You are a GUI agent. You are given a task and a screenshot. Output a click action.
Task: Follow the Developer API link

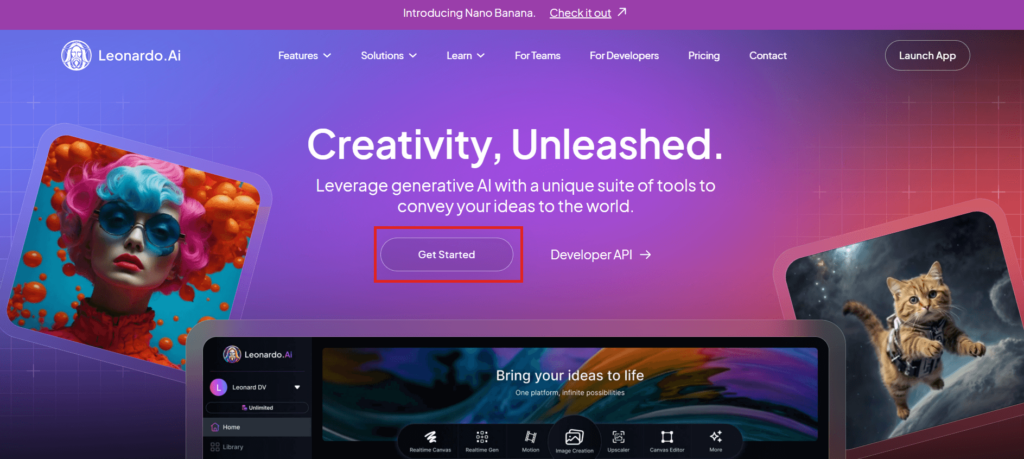(x=601, y=255)
